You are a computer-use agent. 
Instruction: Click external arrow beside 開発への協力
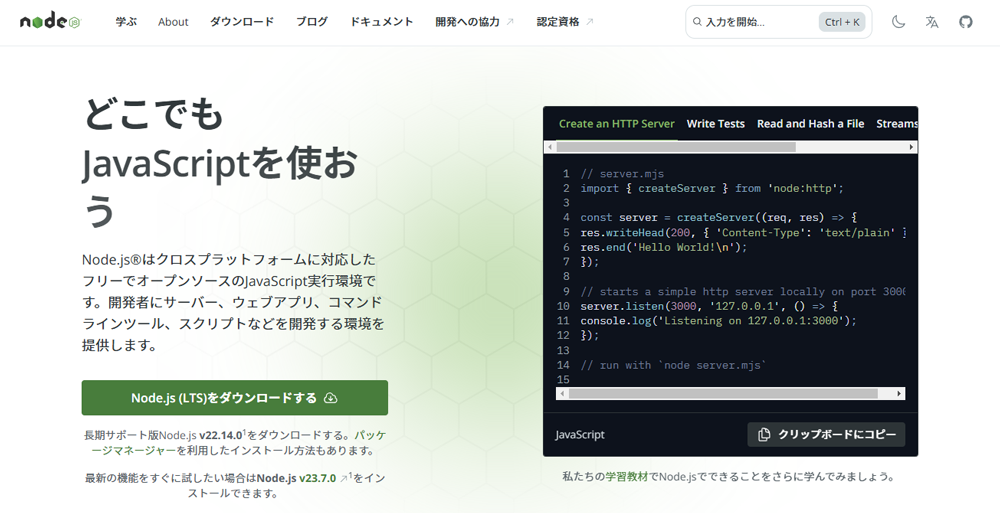(x=510, y=22)
